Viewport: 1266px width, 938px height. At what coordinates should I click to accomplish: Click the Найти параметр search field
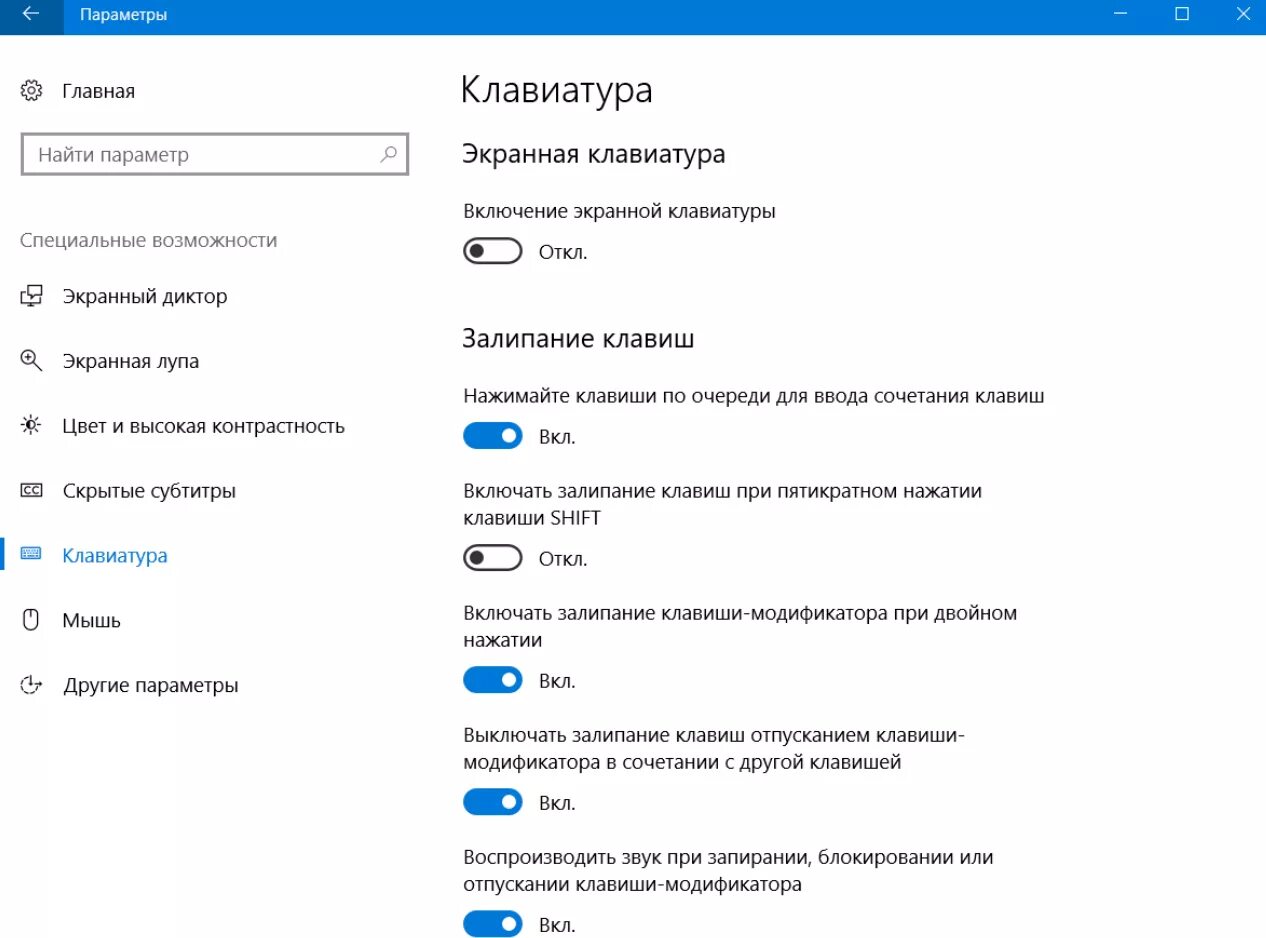(x=200, y=155)
